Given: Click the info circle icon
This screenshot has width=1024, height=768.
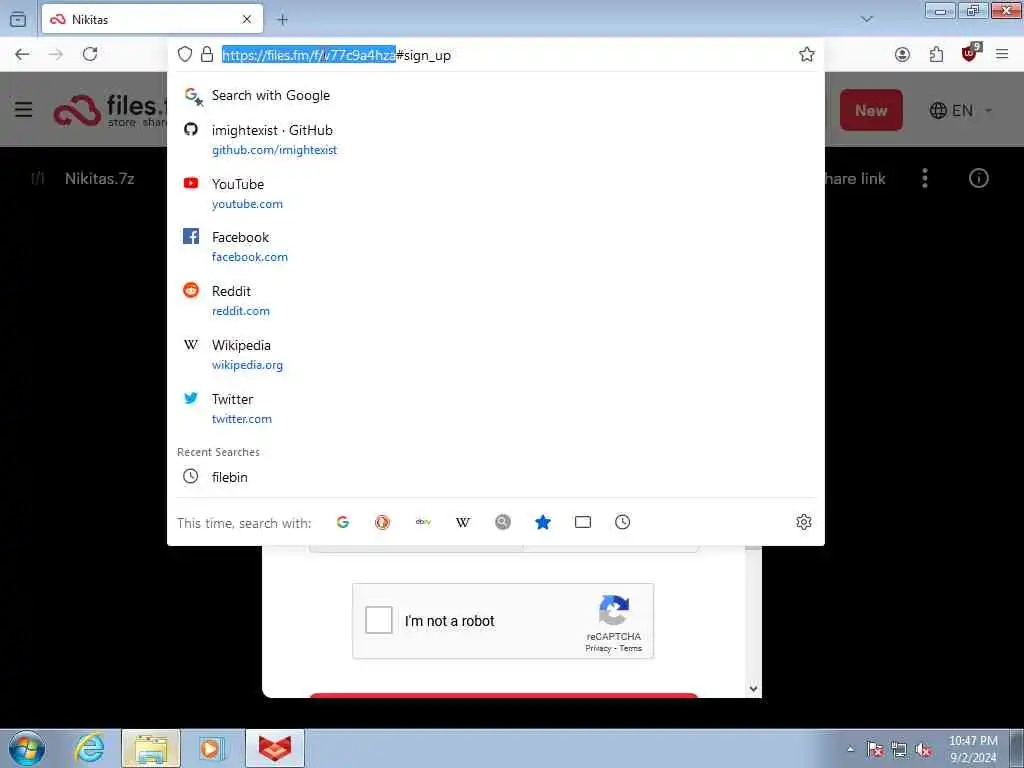Looking at the screenshot, I should tap(978, 178).
